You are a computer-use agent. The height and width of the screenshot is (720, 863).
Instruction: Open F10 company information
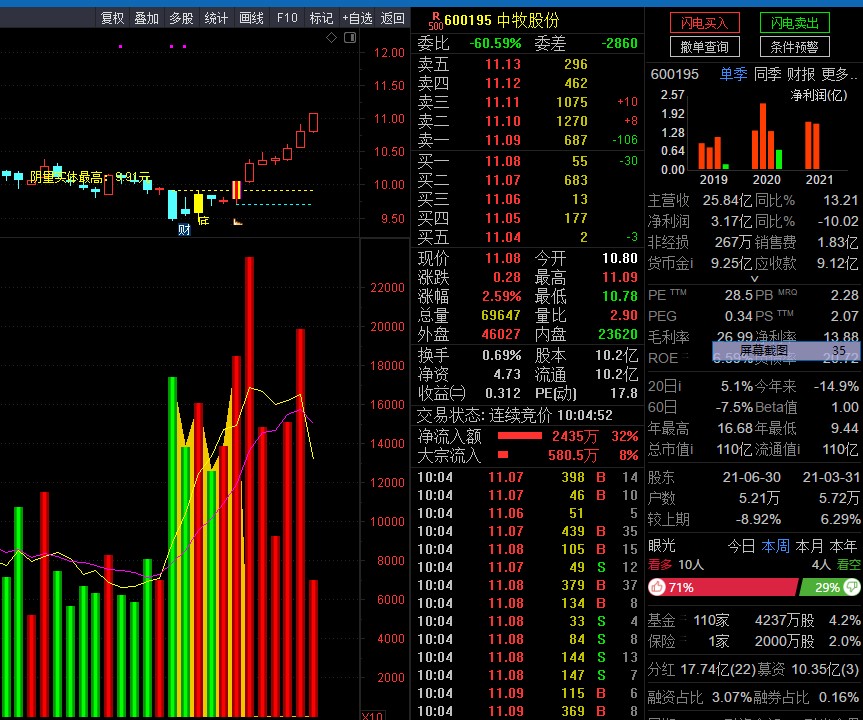tap(287, 18)
